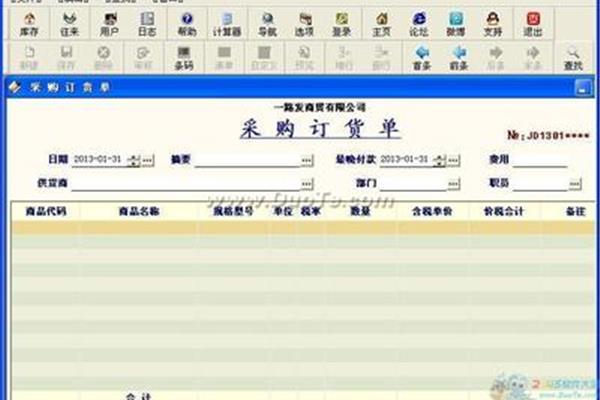This screenshot has width=600, height=400.
Task: Open the 支持 support QQ icon
Action: 493,24
